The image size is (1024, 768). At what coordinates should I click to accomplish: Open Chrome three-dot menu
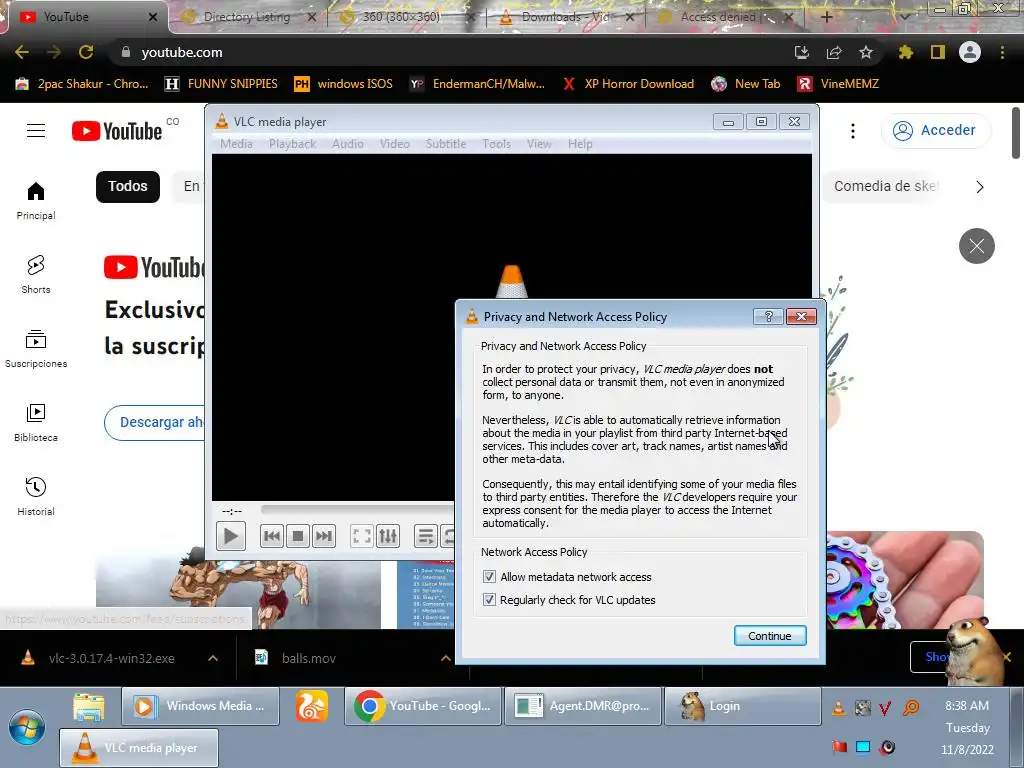(1002, 52)
